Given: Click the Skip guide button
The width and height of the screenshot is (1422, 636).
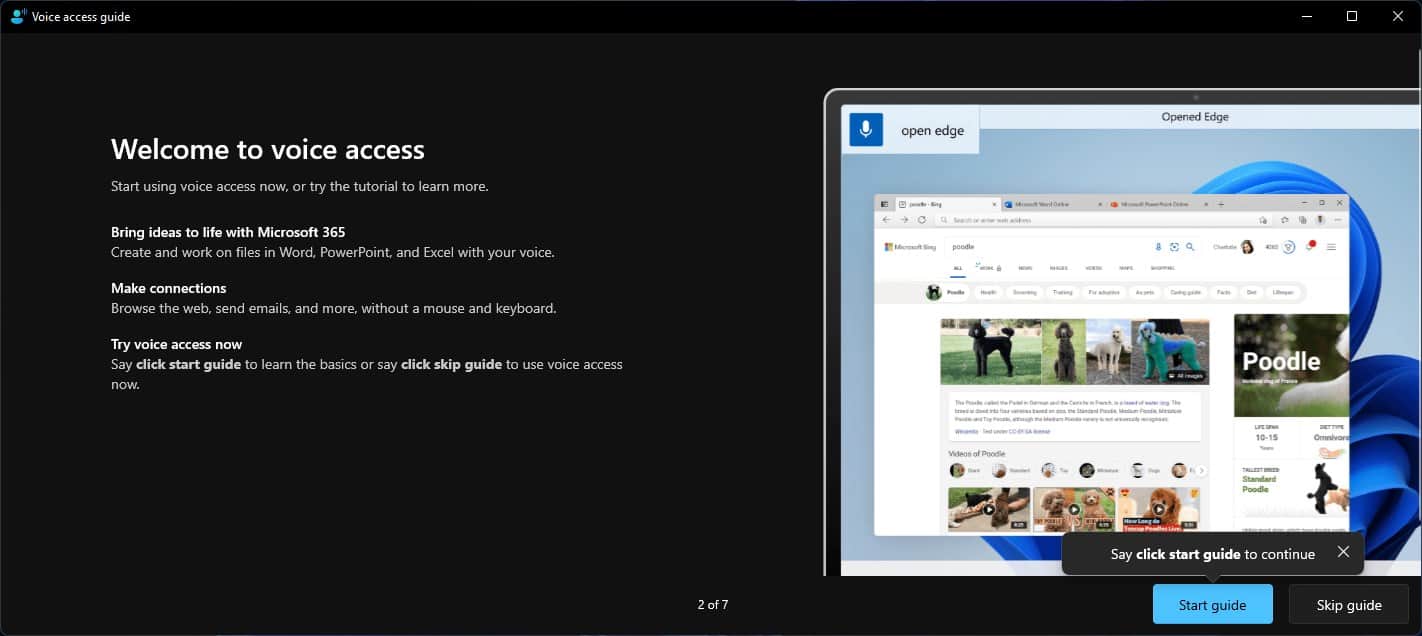Looking at the screenshot, I should (1349, 605).
